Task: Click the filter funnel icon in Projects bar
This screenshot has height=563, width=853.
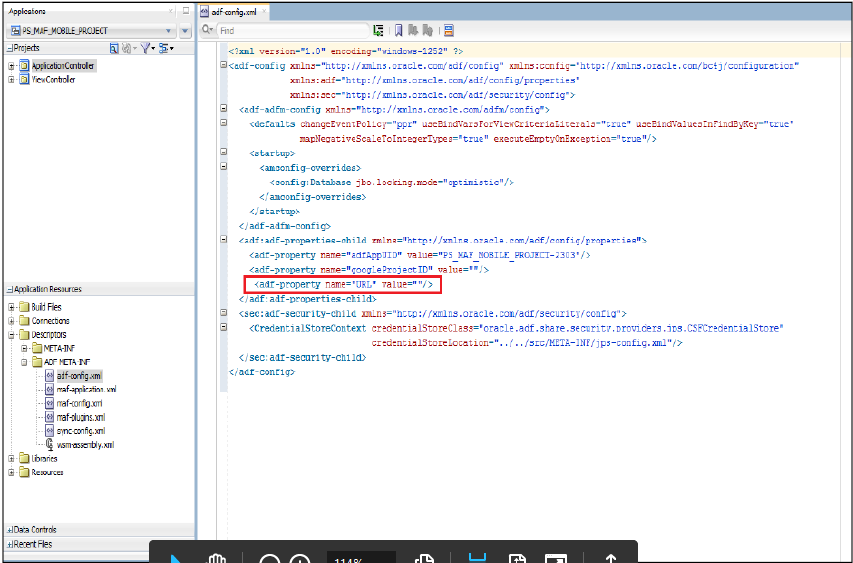Action: click(x=145, y=48)
